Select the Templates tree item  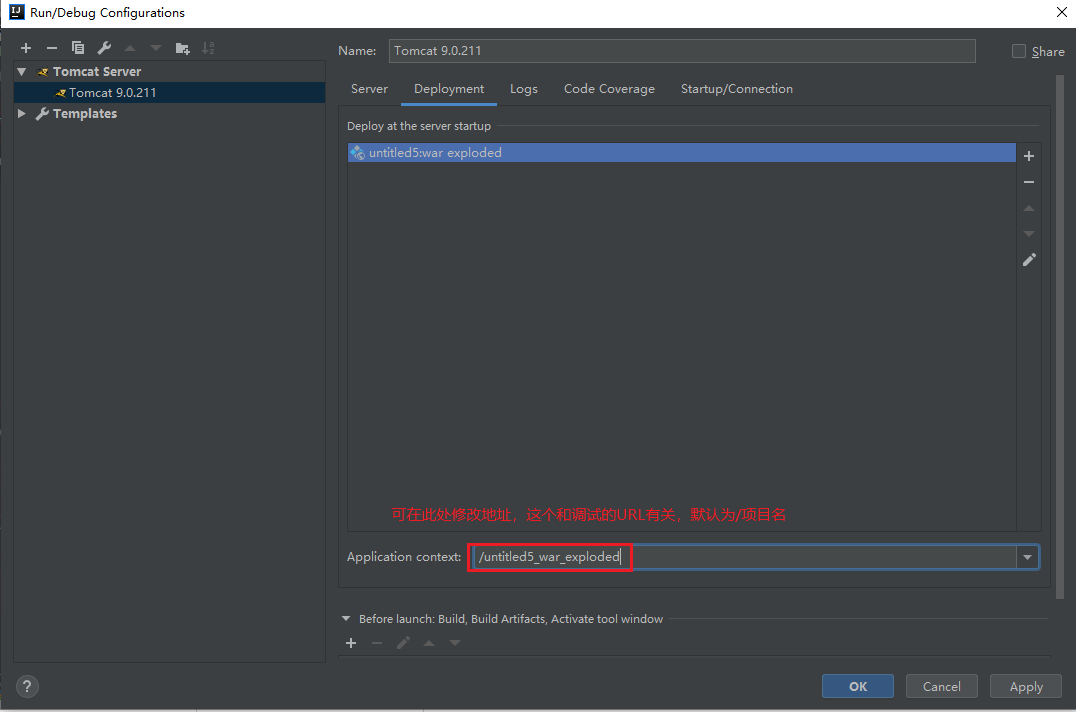pyautogui.click(x=84, y=113)
